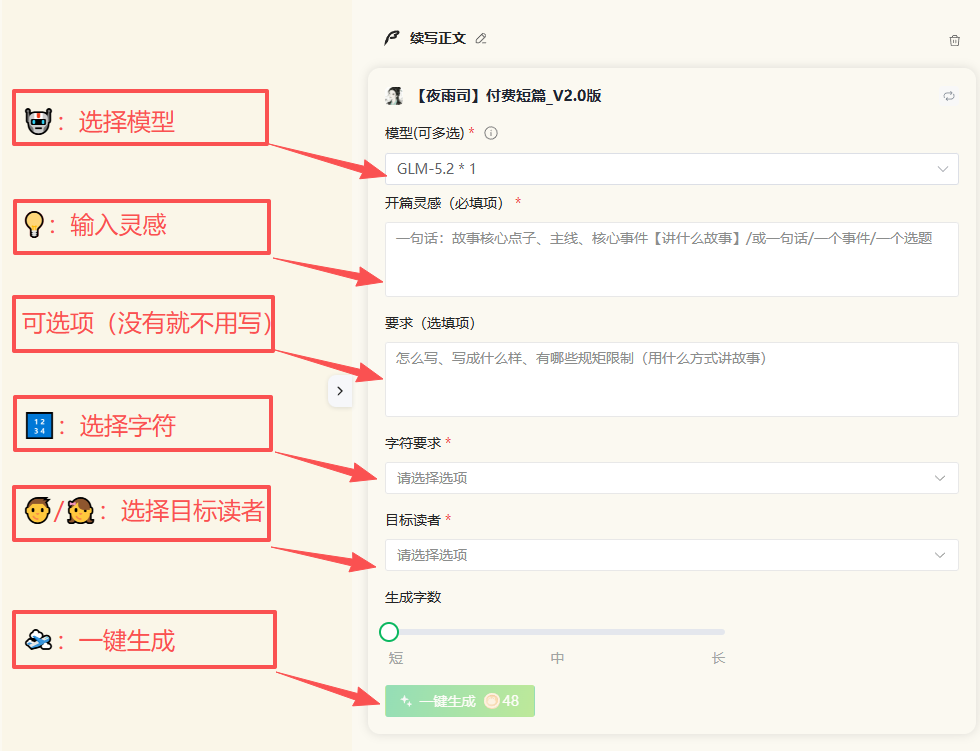This screenshot has height=751, width=980.
Task: Click the 短 label under the slider
Action: point(396,658)
